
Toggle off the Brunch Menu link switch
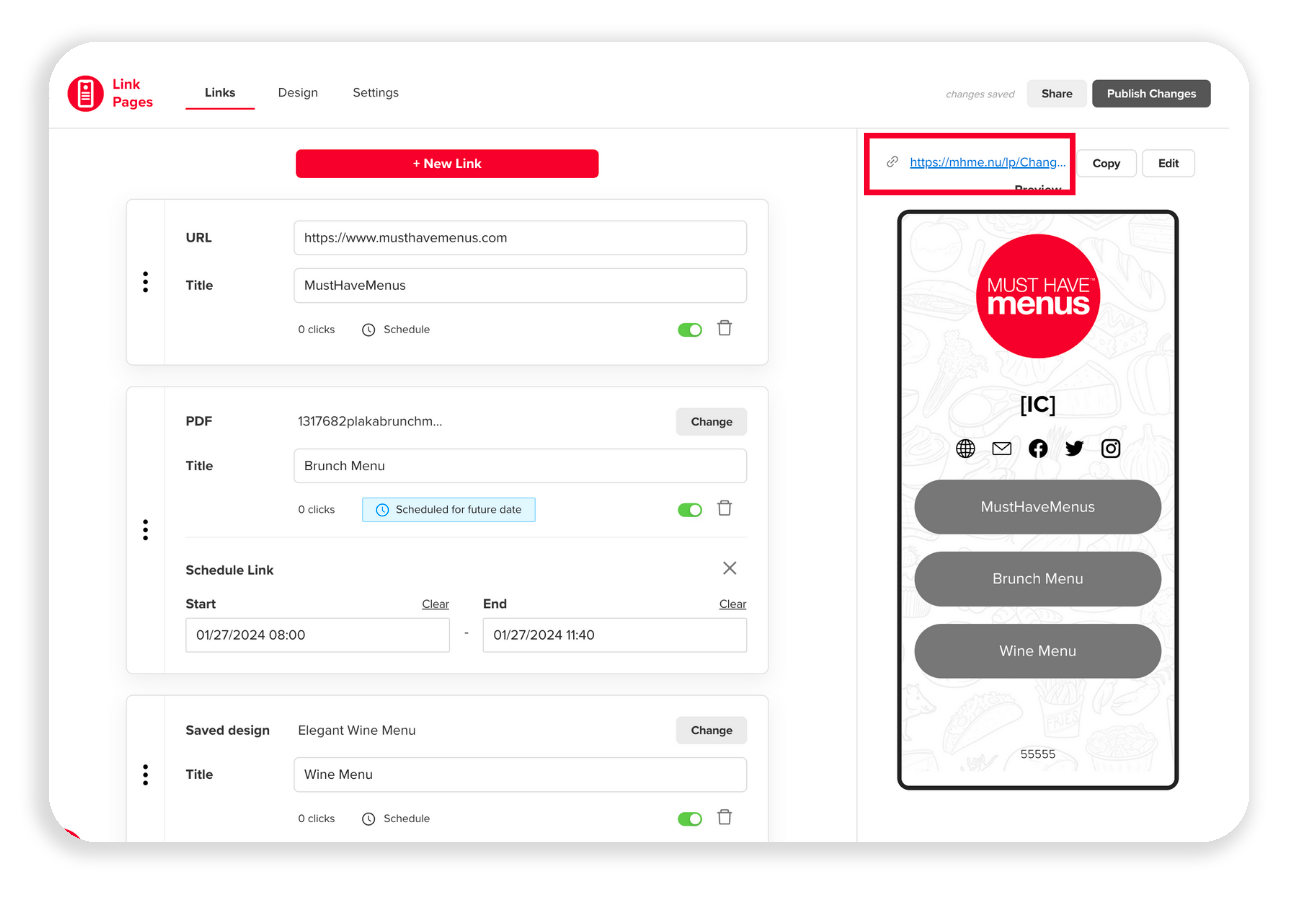point(690,509)
